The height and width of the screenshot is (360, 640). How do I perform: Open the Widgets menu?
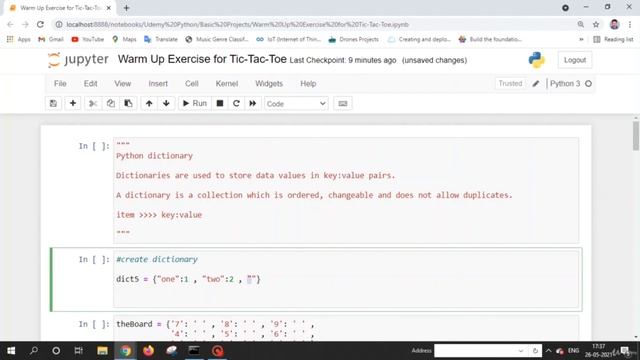point(269,84)
